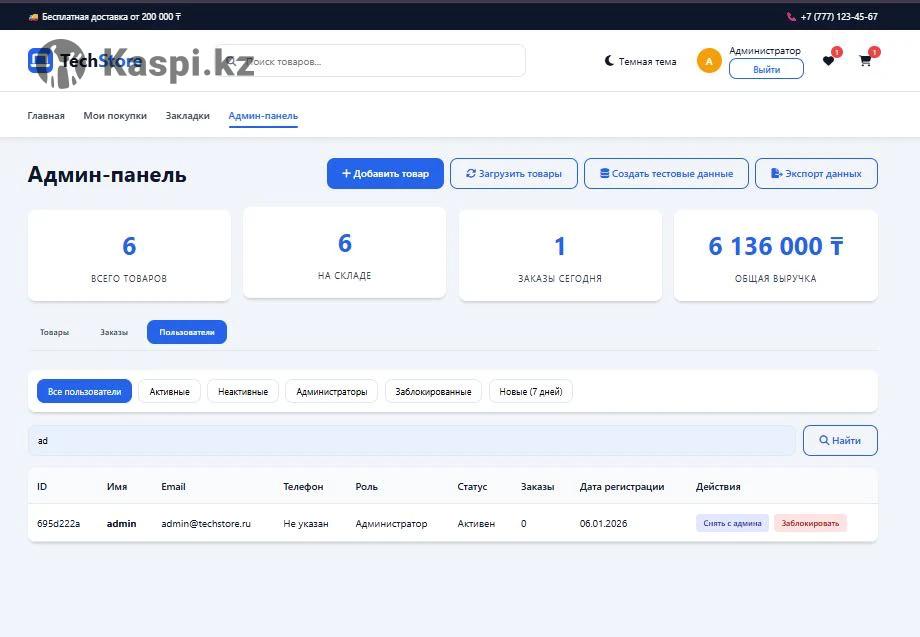Open the wishlist heart icon

(x=828, y=61)
